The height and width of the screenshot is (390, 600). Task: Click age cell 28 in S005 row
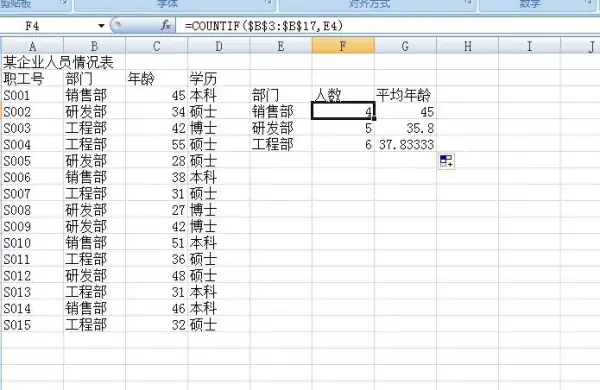coord(157,161)
